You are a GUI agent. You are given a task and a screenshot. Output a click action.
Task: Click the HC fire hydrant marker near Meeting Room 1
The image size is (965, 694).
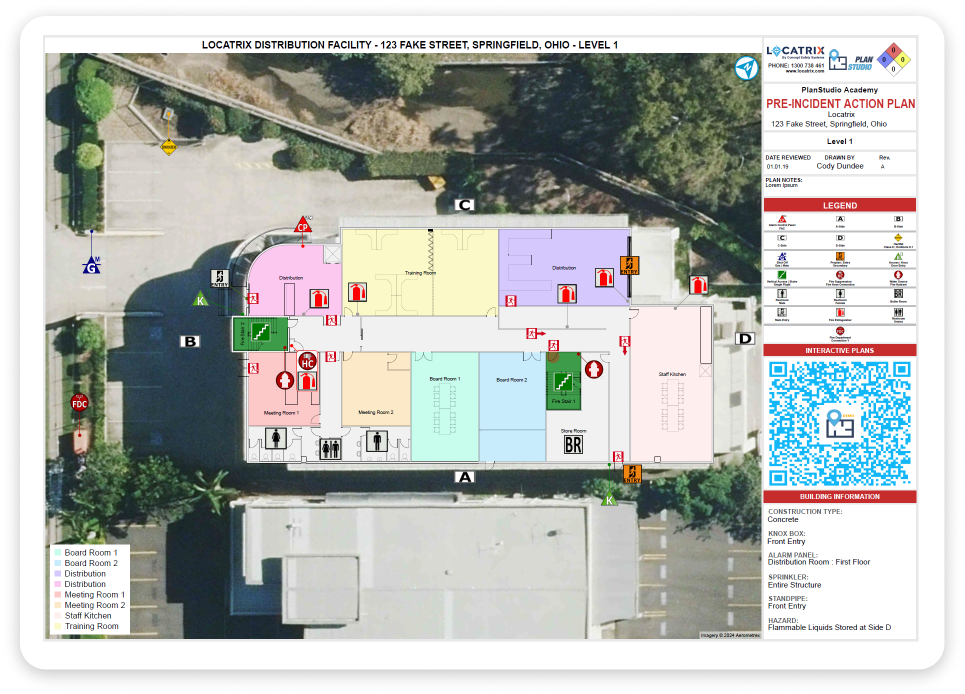tap(306, 362)
